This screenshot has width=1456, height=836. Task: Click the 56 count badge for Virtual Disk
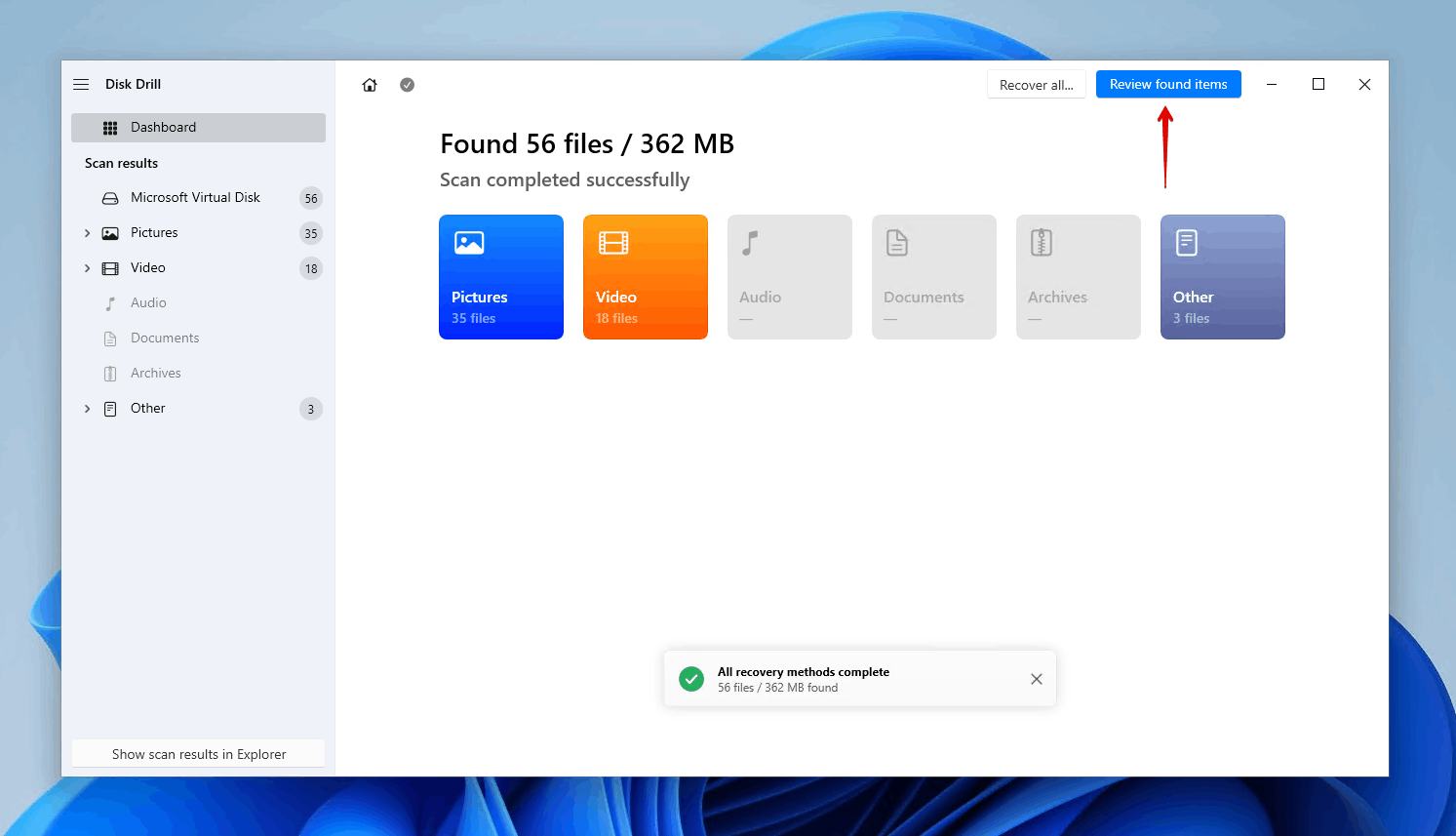[x=311, y=198]
